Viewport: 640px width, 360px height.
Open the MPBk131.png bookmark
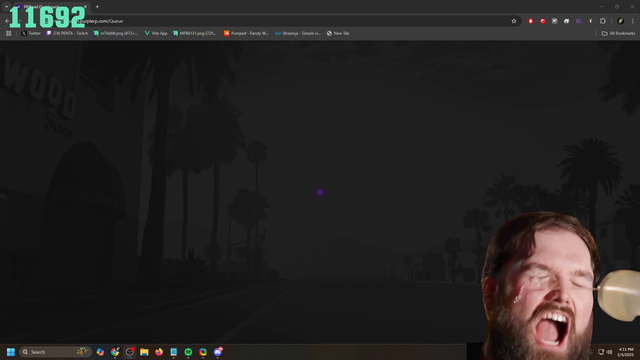[195, 33]
